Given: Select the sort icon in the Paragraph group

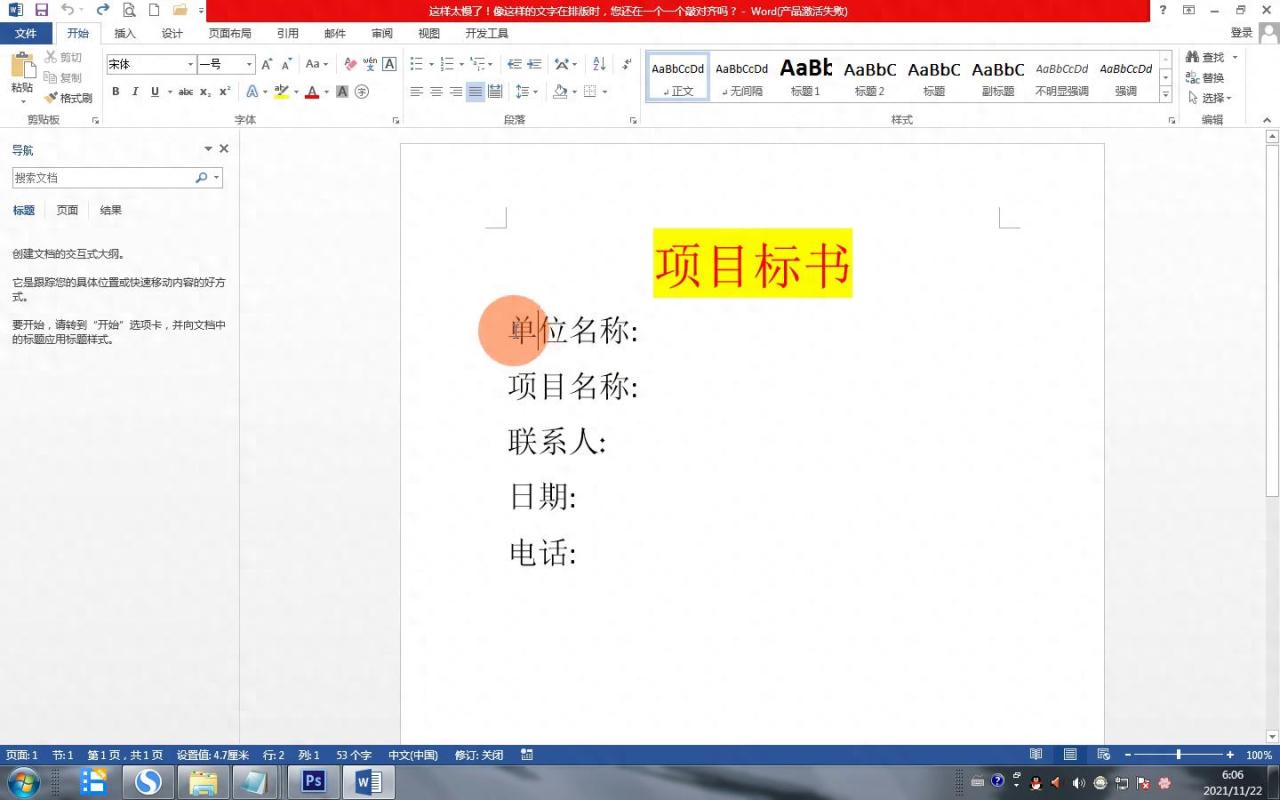Looking at the screenshot, I should click(x=601, y=63).
